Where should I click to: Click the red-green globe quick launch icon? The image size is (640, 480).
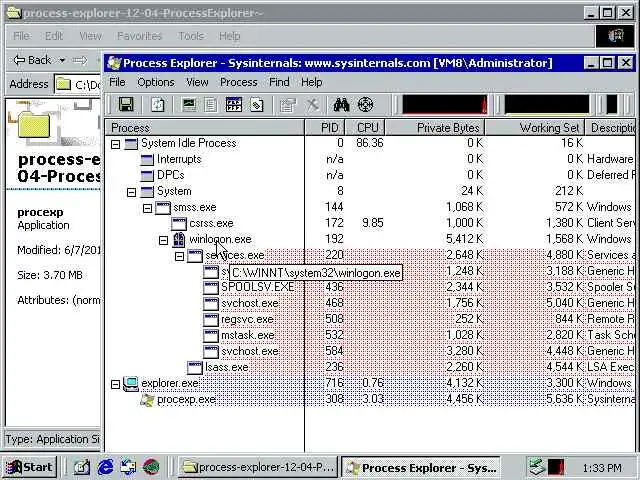point(151,467)
